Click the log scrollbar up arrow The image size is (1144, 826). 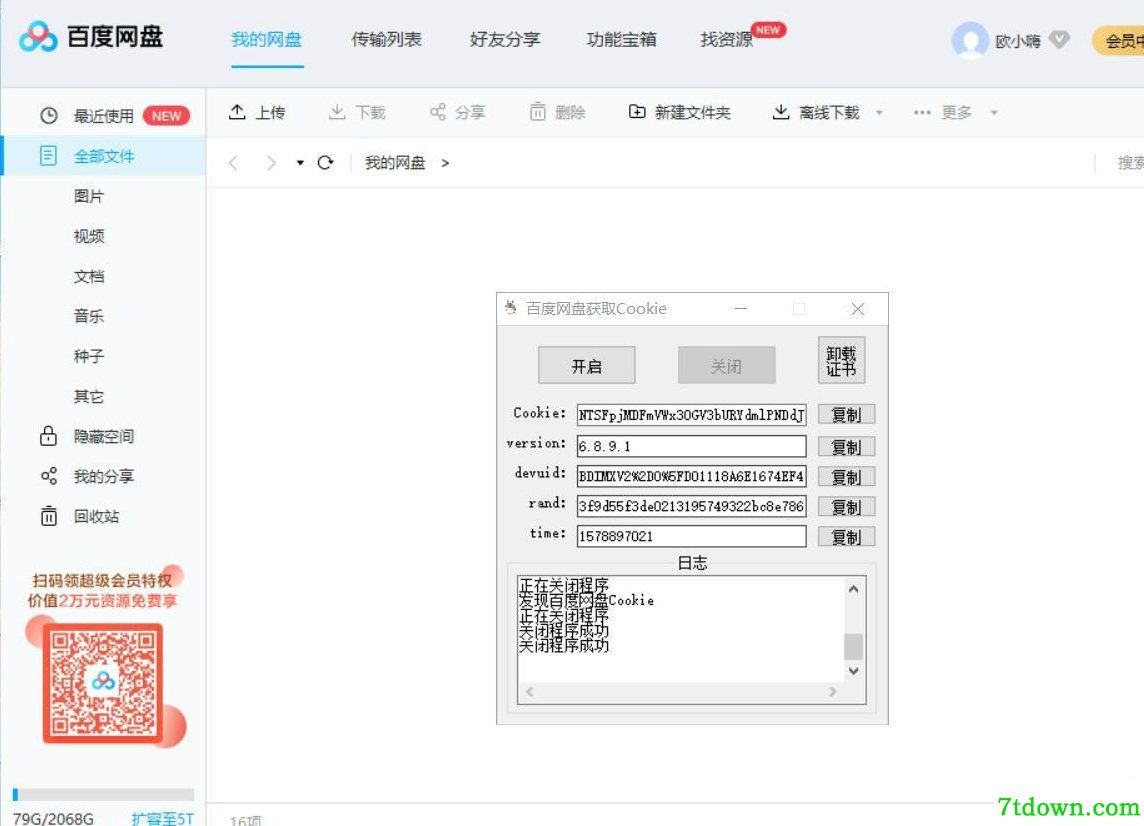[854, 589]
